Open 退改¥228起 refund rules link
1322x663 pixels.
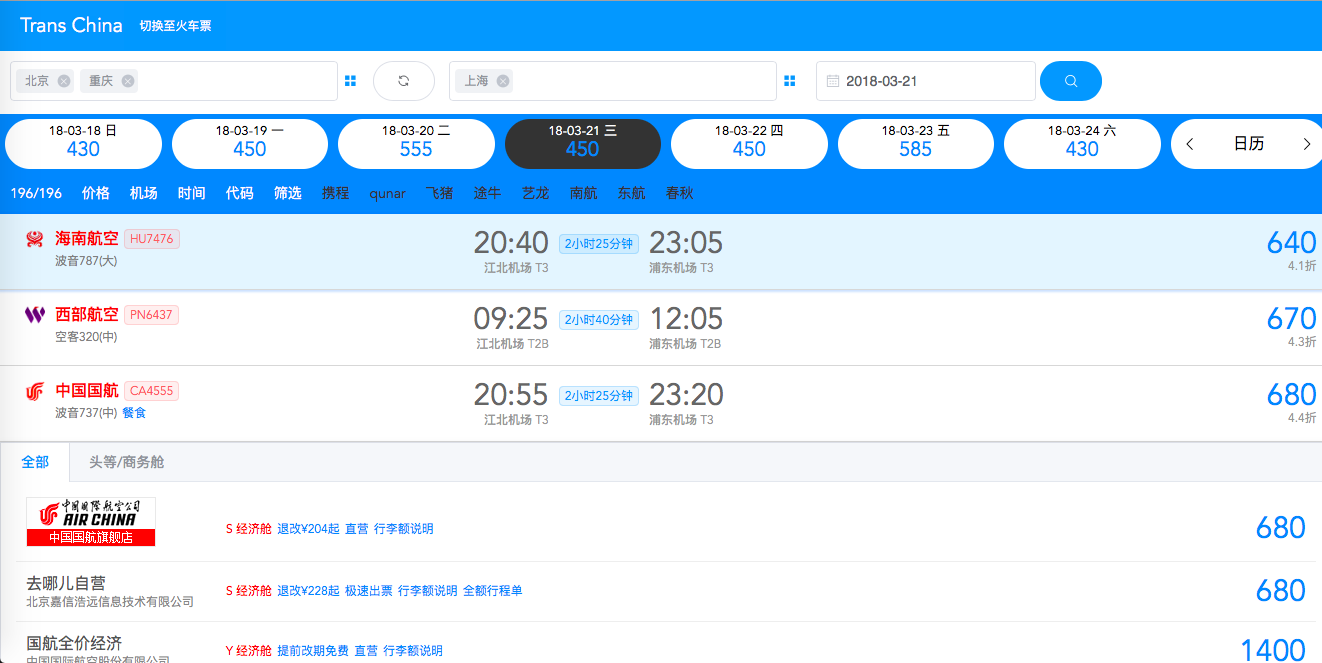[308, 591]
